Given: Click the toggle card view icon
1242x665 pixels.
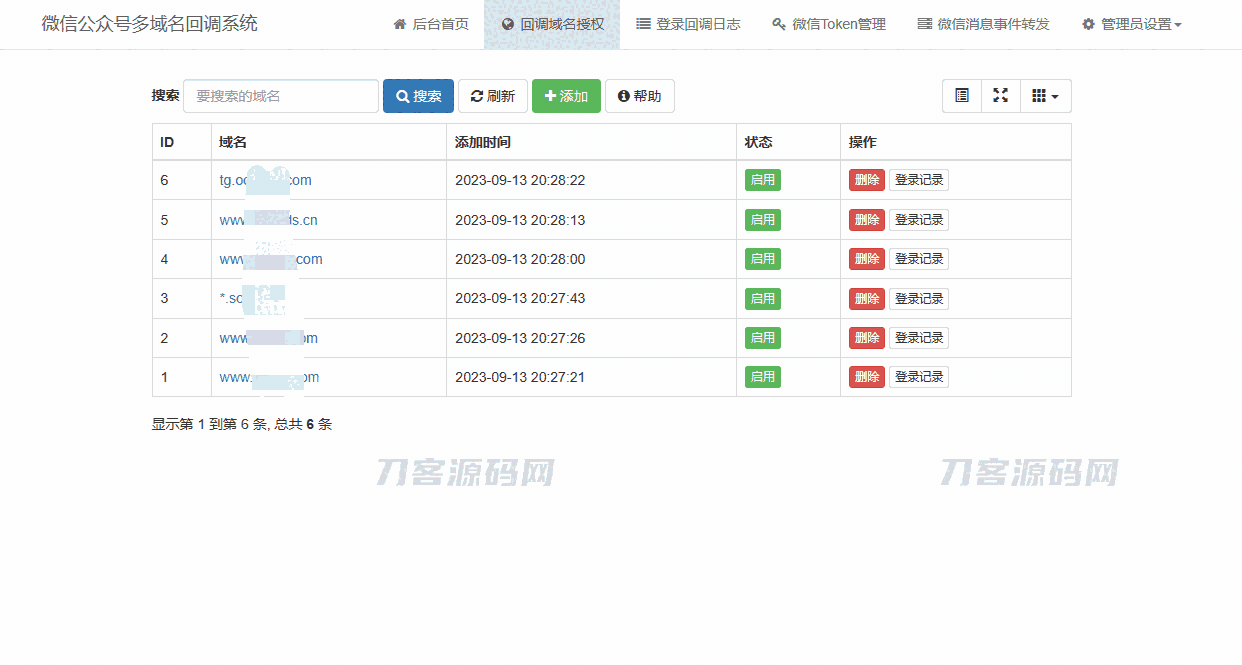Looking at the screenshot, I should tap(962, 96).
